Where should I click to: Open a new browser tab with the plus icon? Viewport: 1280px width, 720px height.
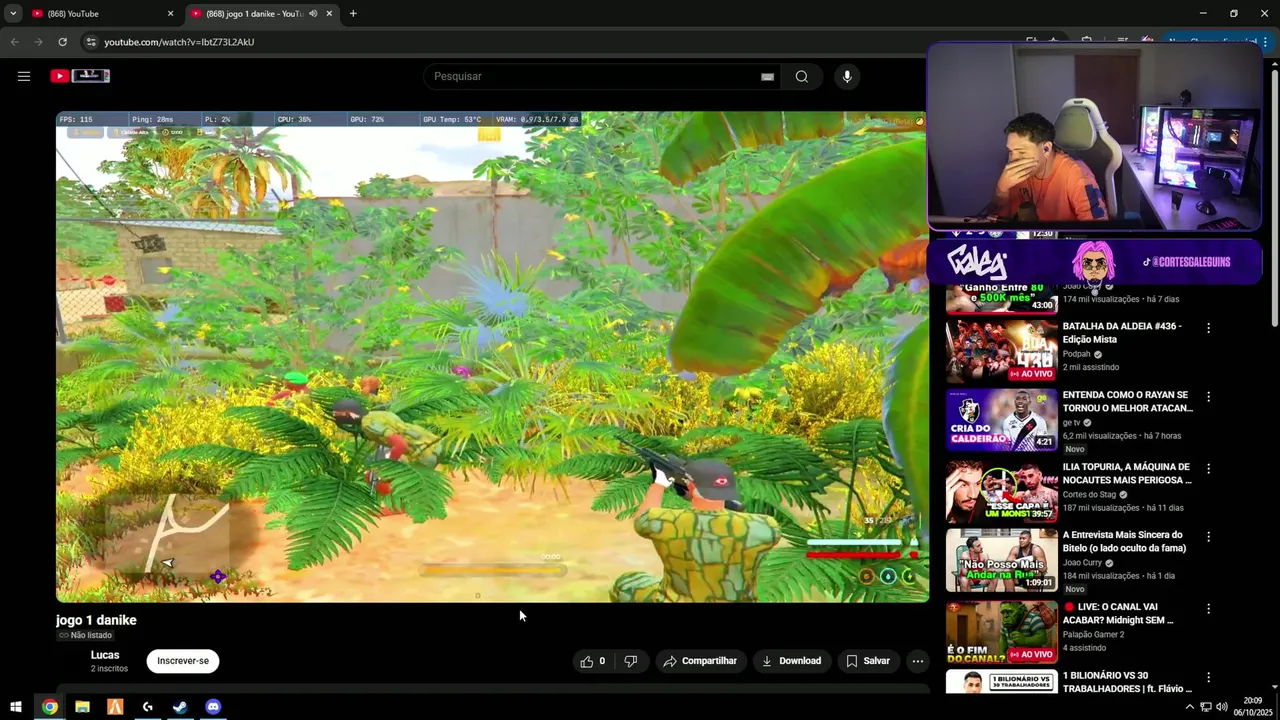[x=353, y=14]
